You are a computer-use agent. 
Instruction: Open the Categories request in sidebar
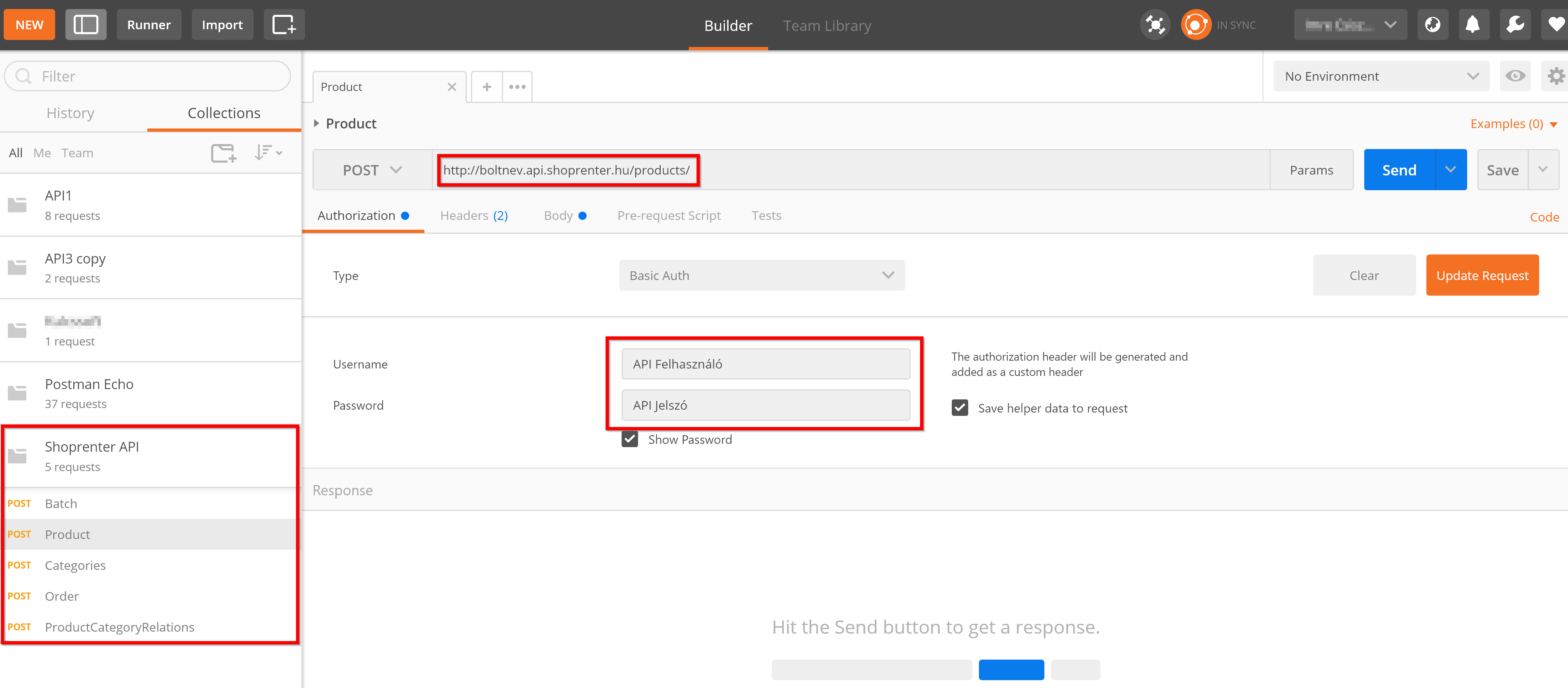(x=75, y=566)
